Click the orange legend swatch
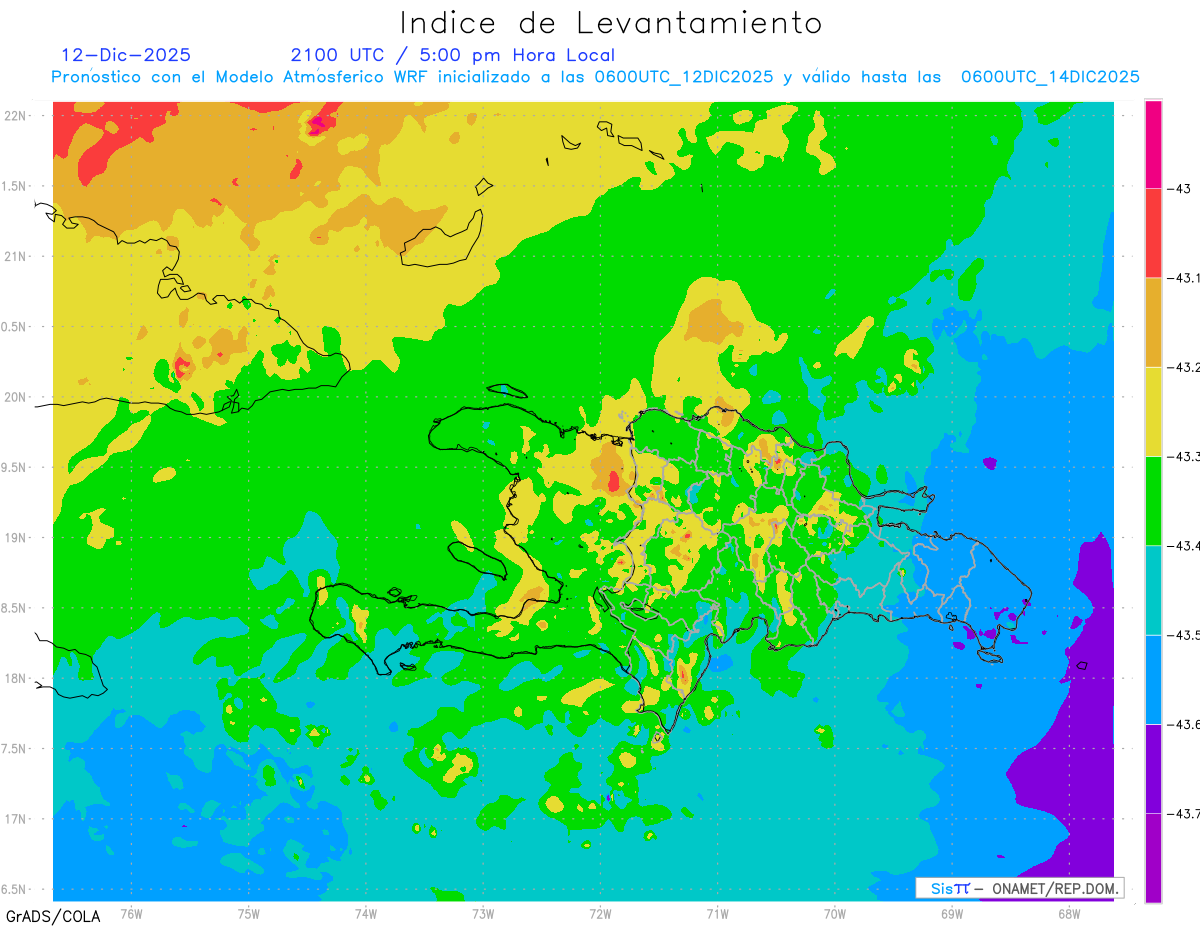The width and height of the screenshot is (1200, 927). (1153, 322)
